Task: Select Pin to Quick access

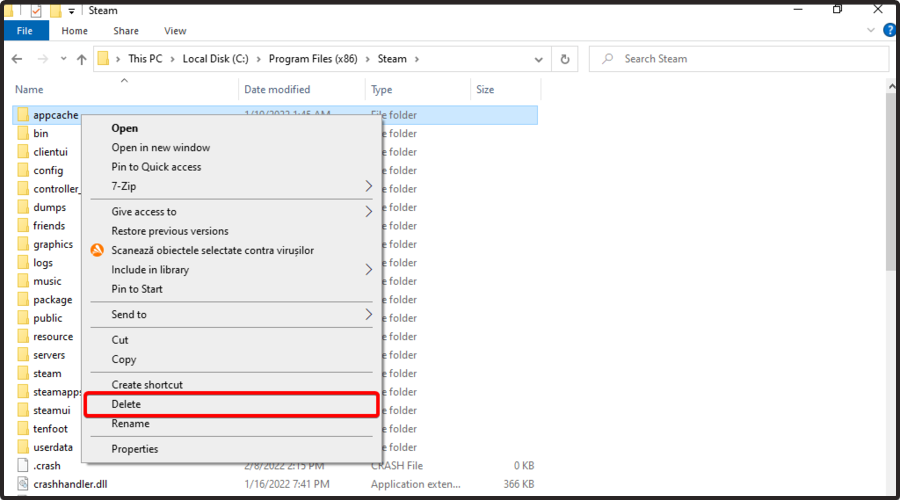Action: (x=232, y=167)
